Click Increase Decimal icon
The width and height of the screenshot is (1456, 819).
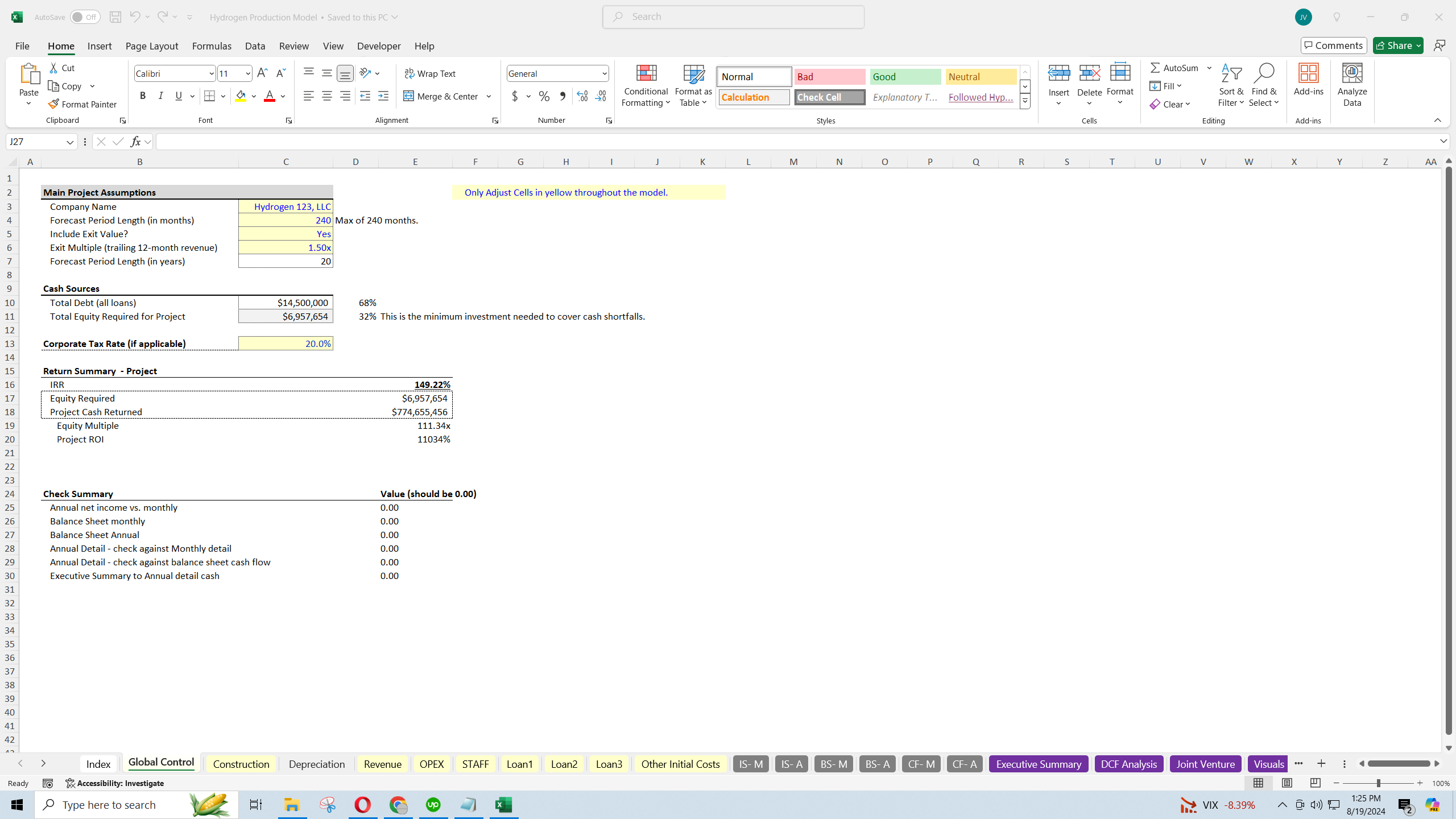coord(582,96)
